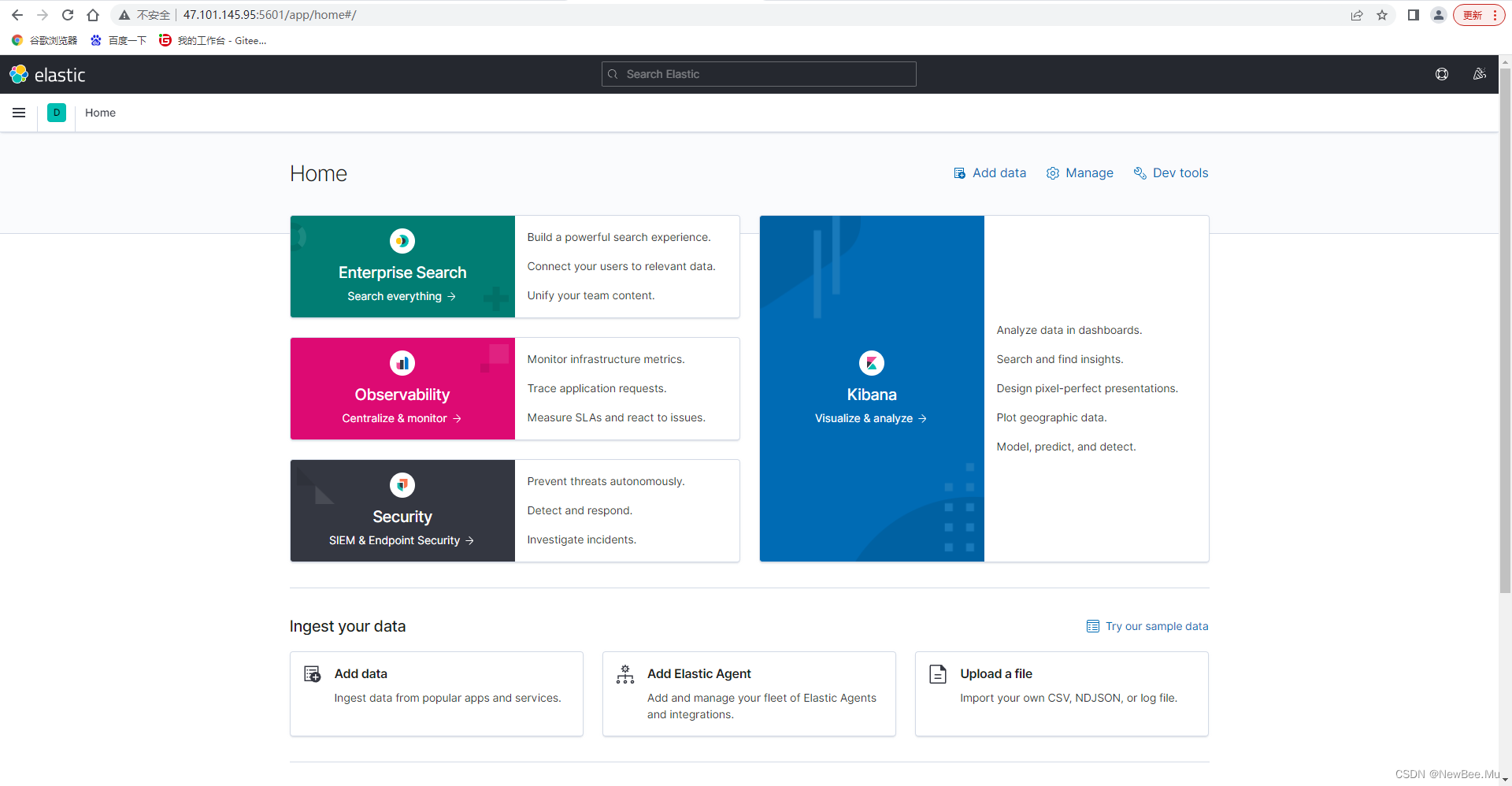Image resolution: width=1512 pixels, height=786 pixels.
Task: Open the Dev tools link
Action: point(1171,173)
